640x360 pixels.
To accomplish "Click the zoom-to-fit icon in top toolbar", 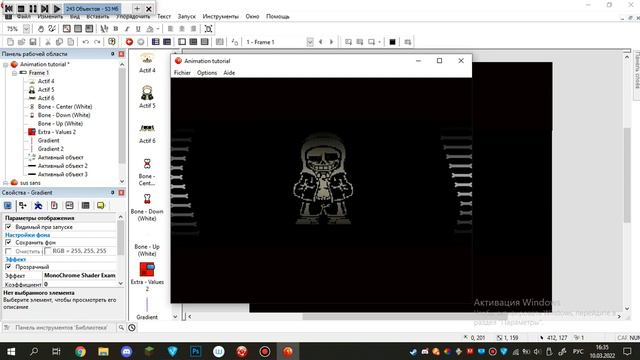I will tap(208, 29).
